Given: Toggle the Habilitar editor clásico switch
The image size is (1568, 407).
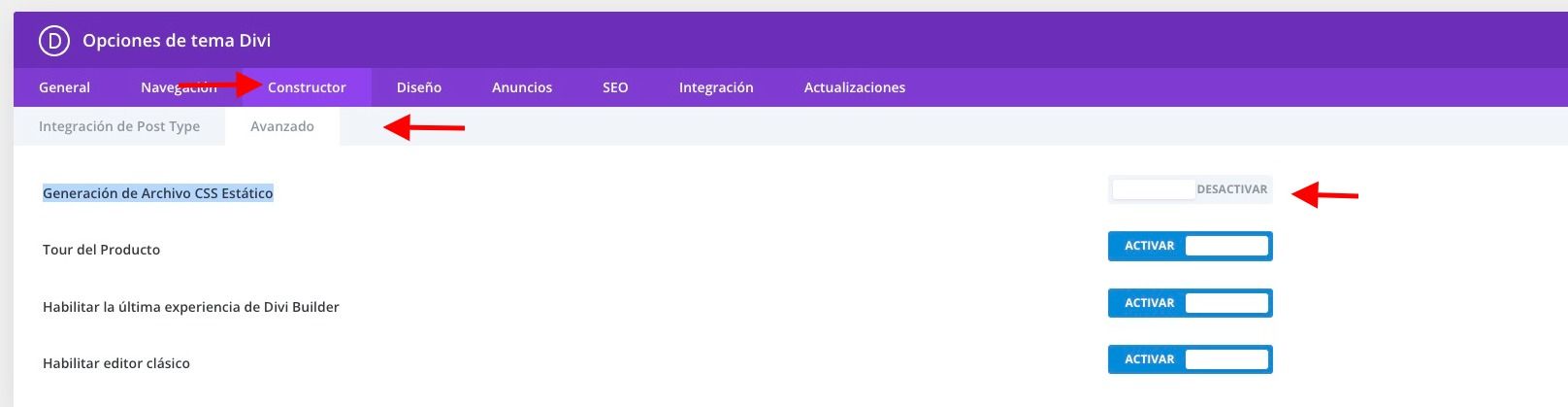Looking at the screenshot, I should click(1191, 359).
